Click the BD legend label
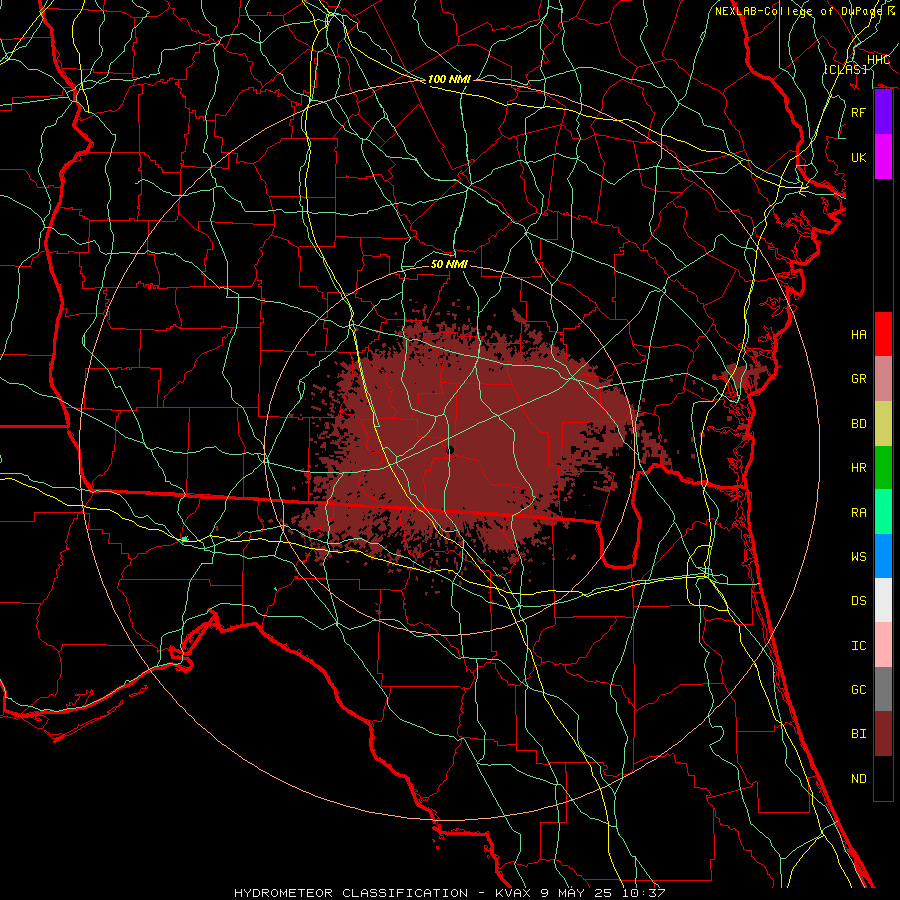Screen dimensions: 900x900 [858, 424]
